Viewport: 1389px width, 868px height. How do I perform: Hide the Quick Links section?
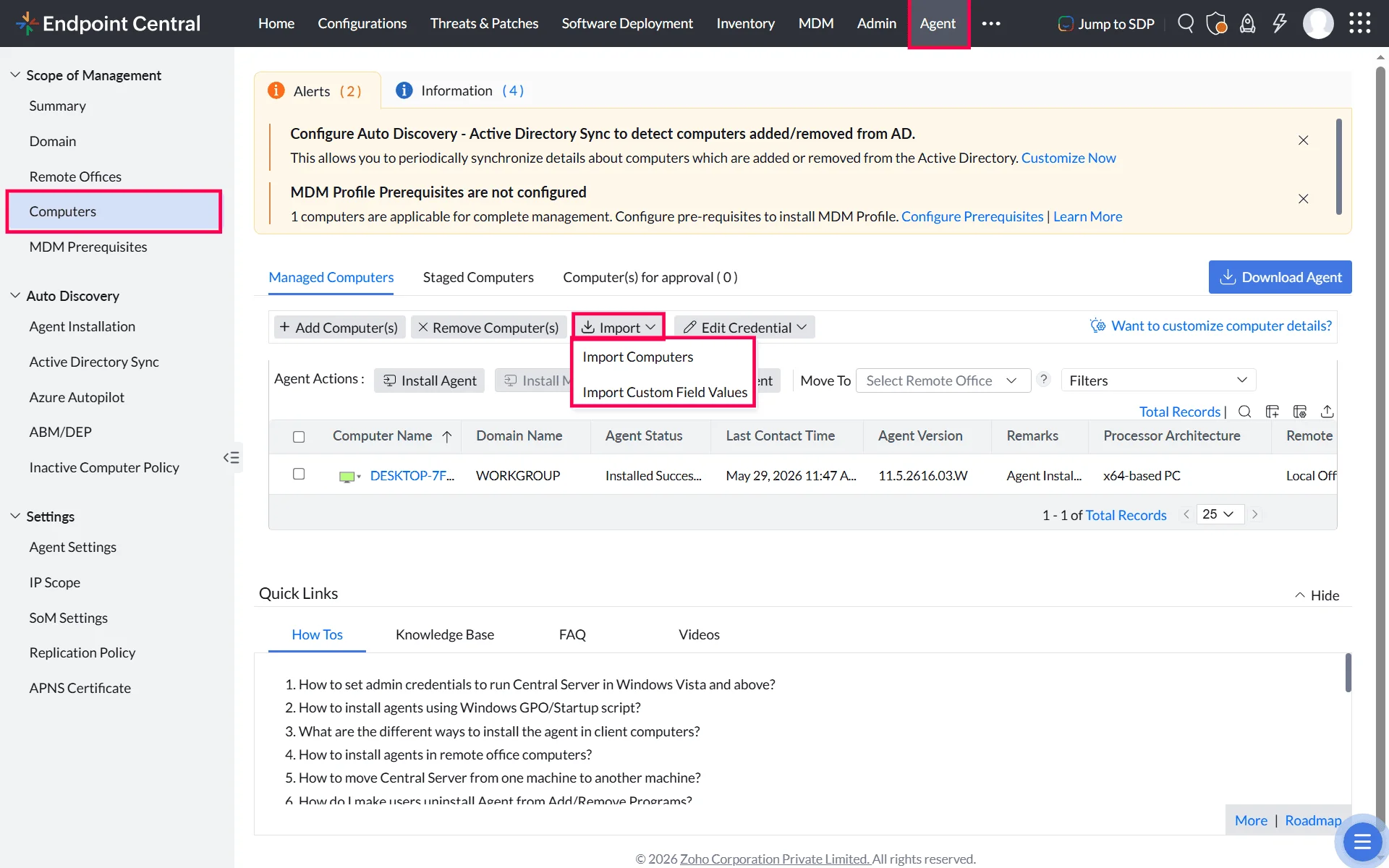tap(1317, 595)
